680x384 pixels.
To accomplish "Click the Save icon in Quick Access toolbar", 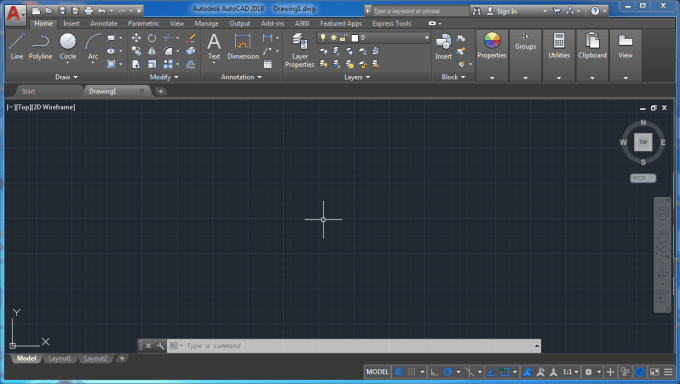I will coord(62,10).
